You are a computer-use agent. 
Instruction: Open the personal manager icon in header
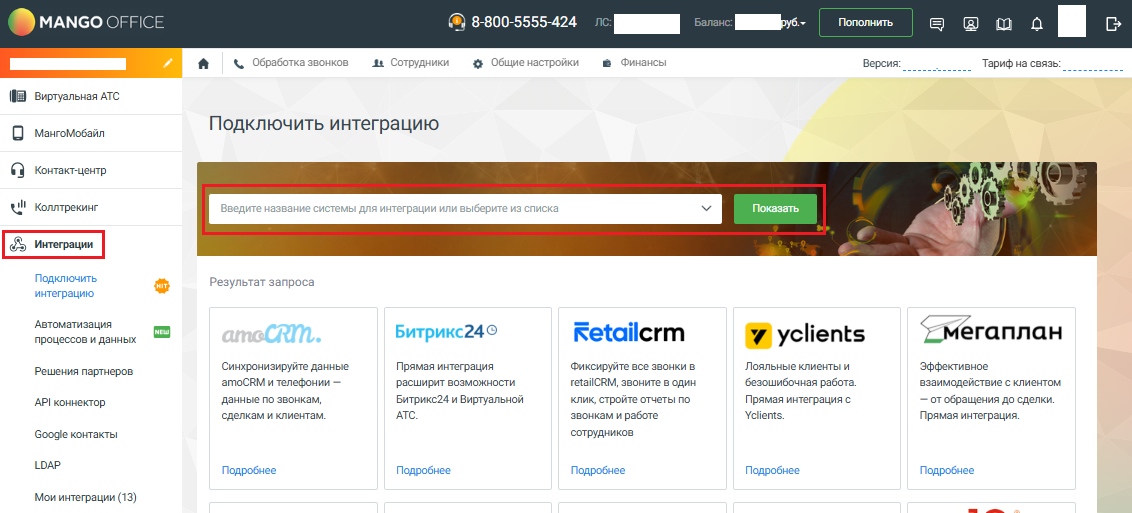970,24
